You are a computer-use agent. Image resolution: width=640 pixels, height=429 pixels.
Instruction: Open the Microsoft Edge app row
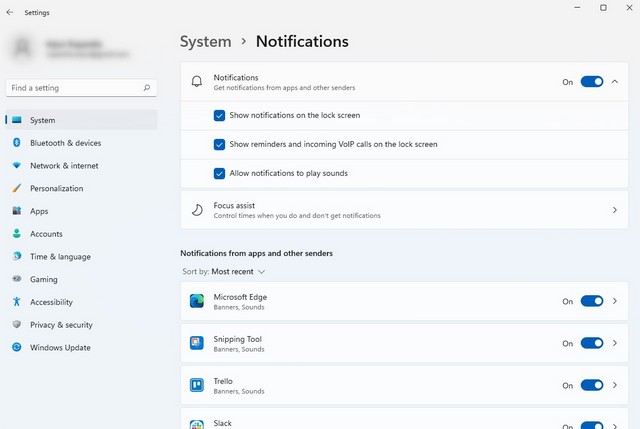(x=404, y=301)
